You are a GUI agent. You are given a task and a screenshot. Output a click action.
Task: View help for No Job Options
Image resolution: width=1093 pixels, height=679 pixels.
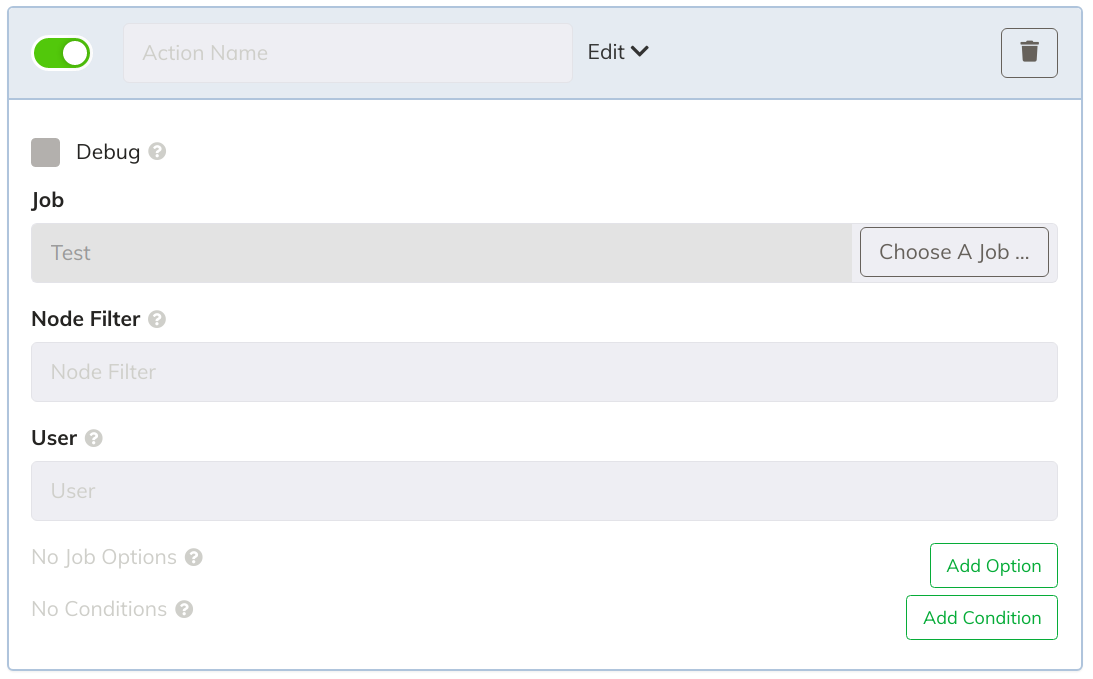(194, 557)
